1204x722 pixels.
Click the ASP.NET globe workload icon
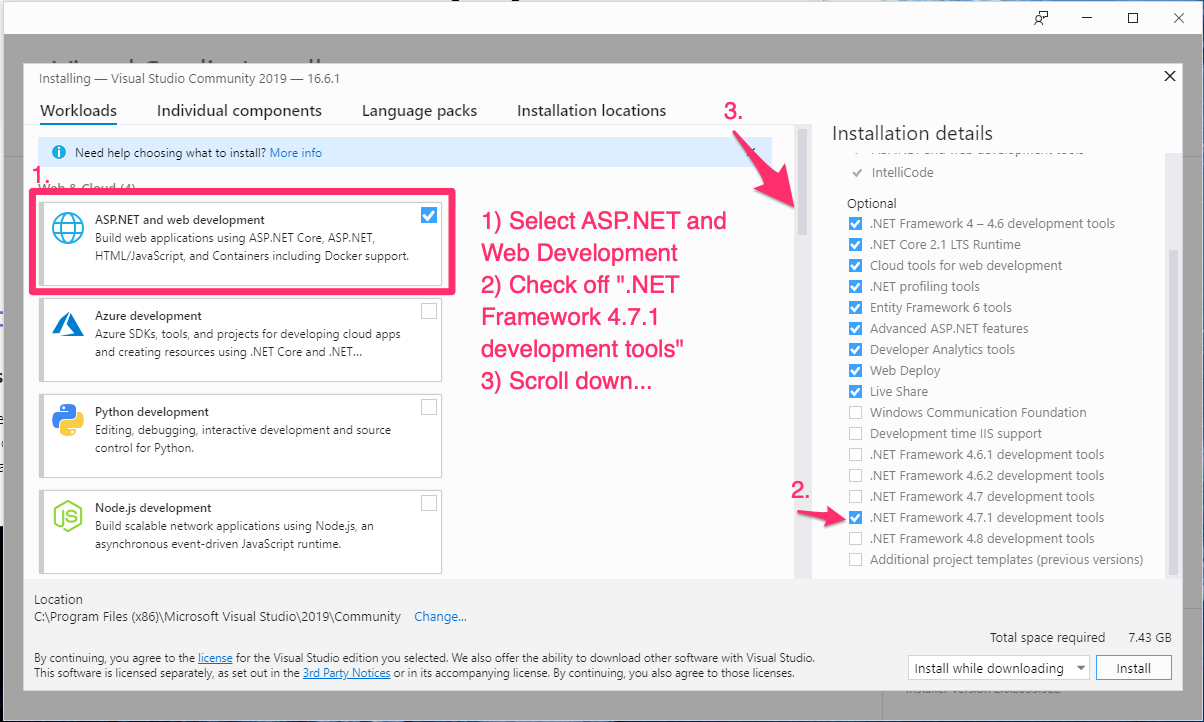pos(69,229)
